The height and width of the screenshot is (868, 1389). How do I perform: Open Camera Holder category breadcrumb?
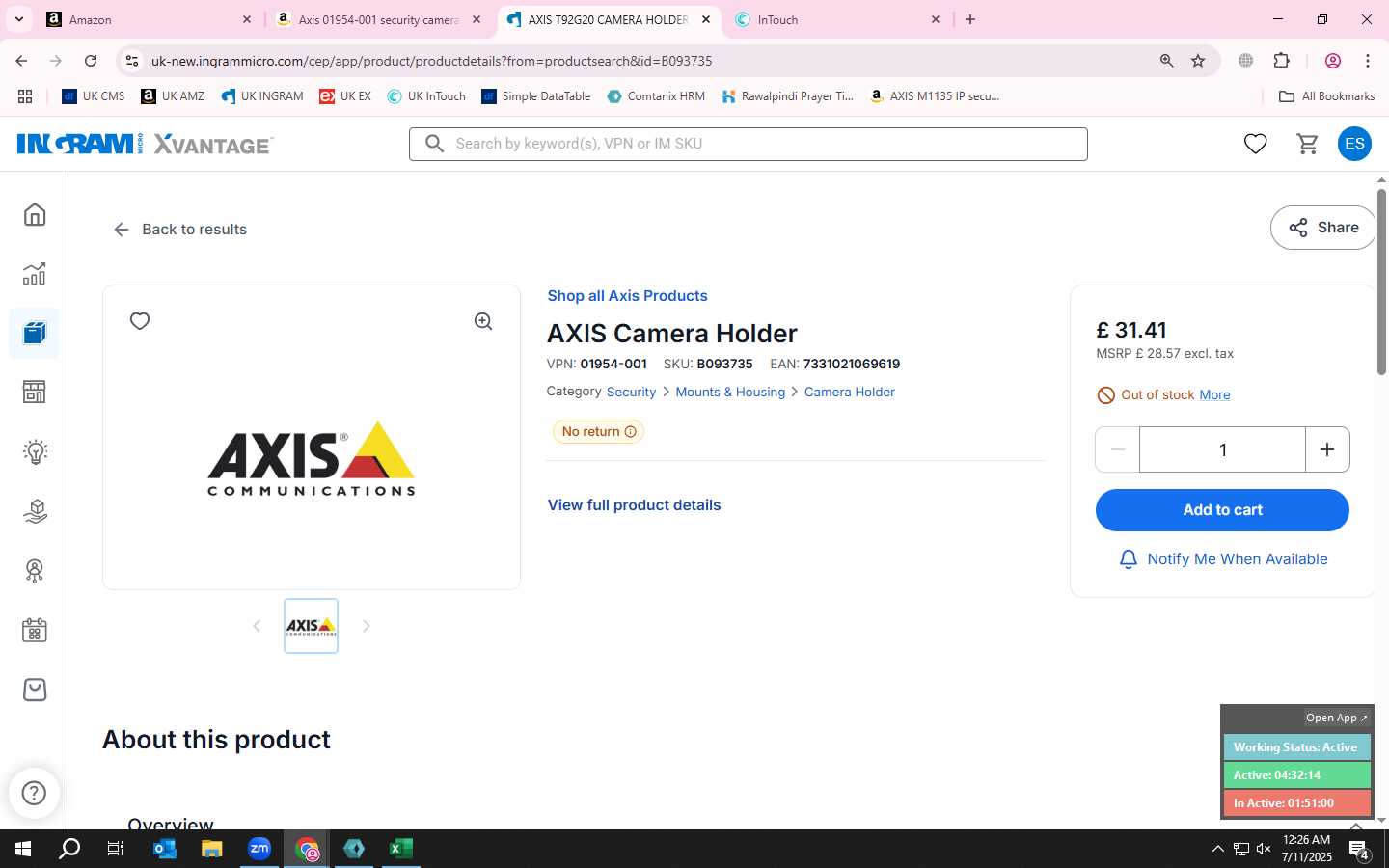point(850,392)
